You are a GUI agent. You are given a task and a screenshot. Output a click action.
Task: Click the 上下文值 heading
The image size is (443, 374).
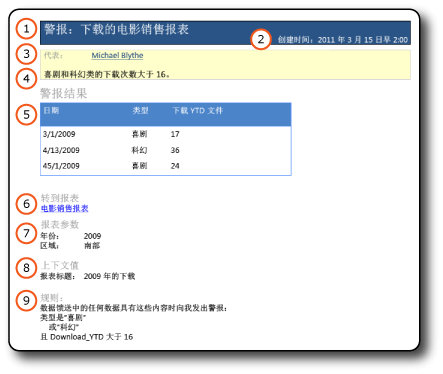pyautogui.click(x=60, y=265)
